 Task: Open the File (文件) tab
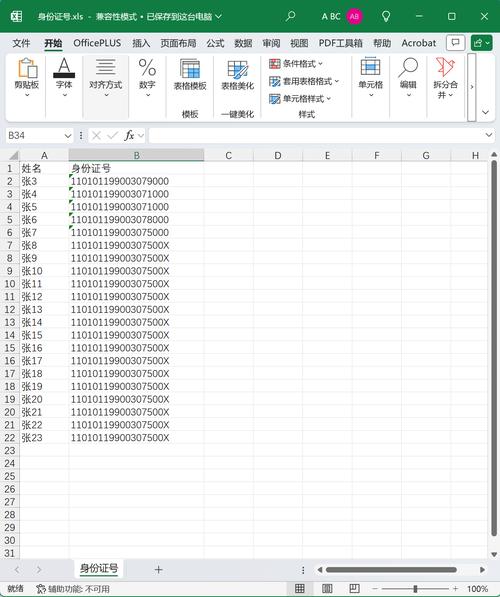21,43
